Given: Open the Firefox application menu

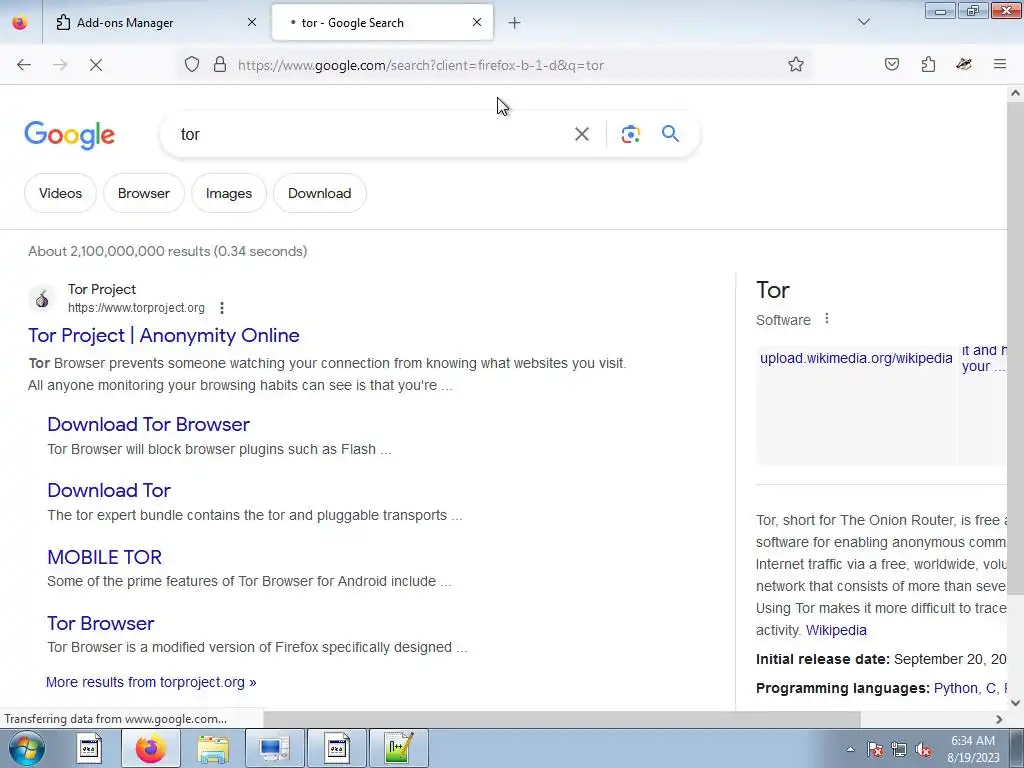Looking at the screenshot, I should click(1000, 64).
